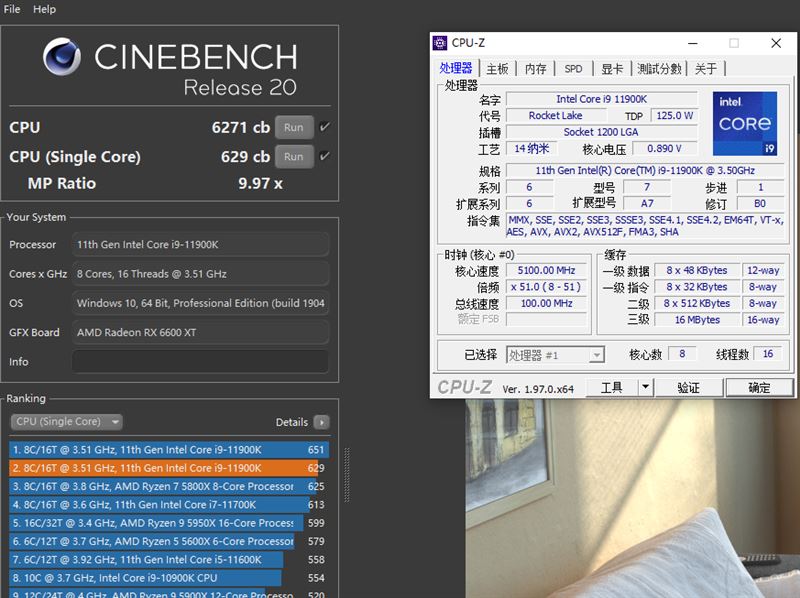The width and height of the screenshot is (800, 598).
Task: Open the 工具 dropdown arrow
Action: [645, 388]
